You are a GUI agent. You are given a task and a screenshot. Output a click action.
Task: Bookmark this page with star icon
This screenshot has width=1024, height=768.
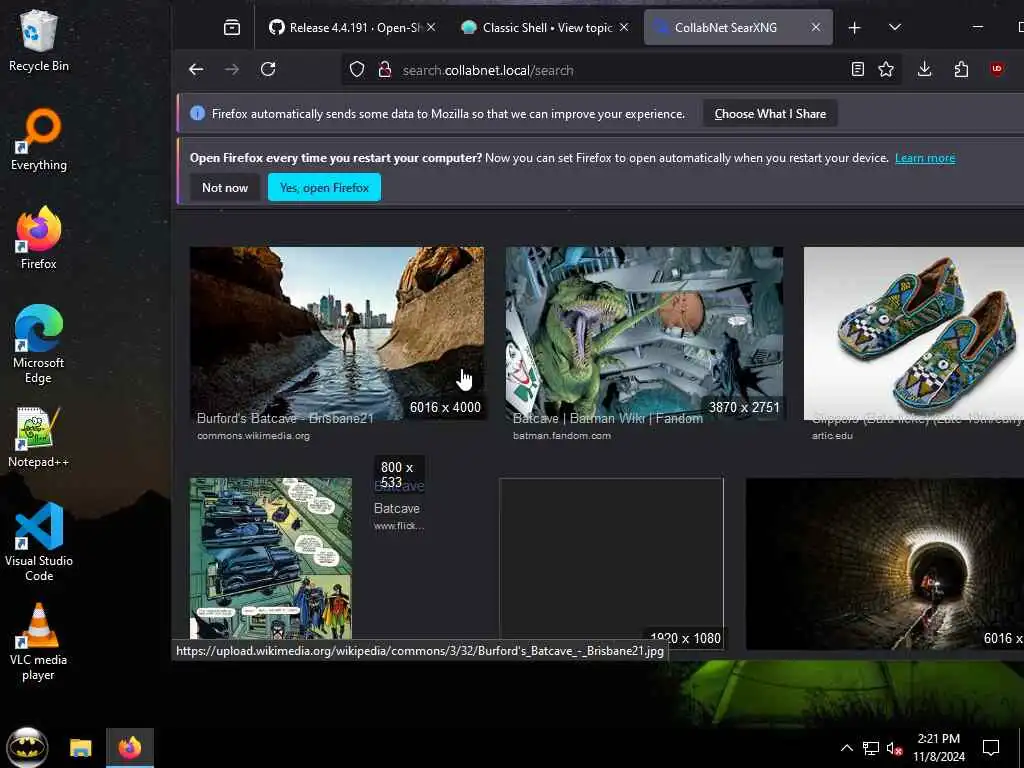(886, 69)
